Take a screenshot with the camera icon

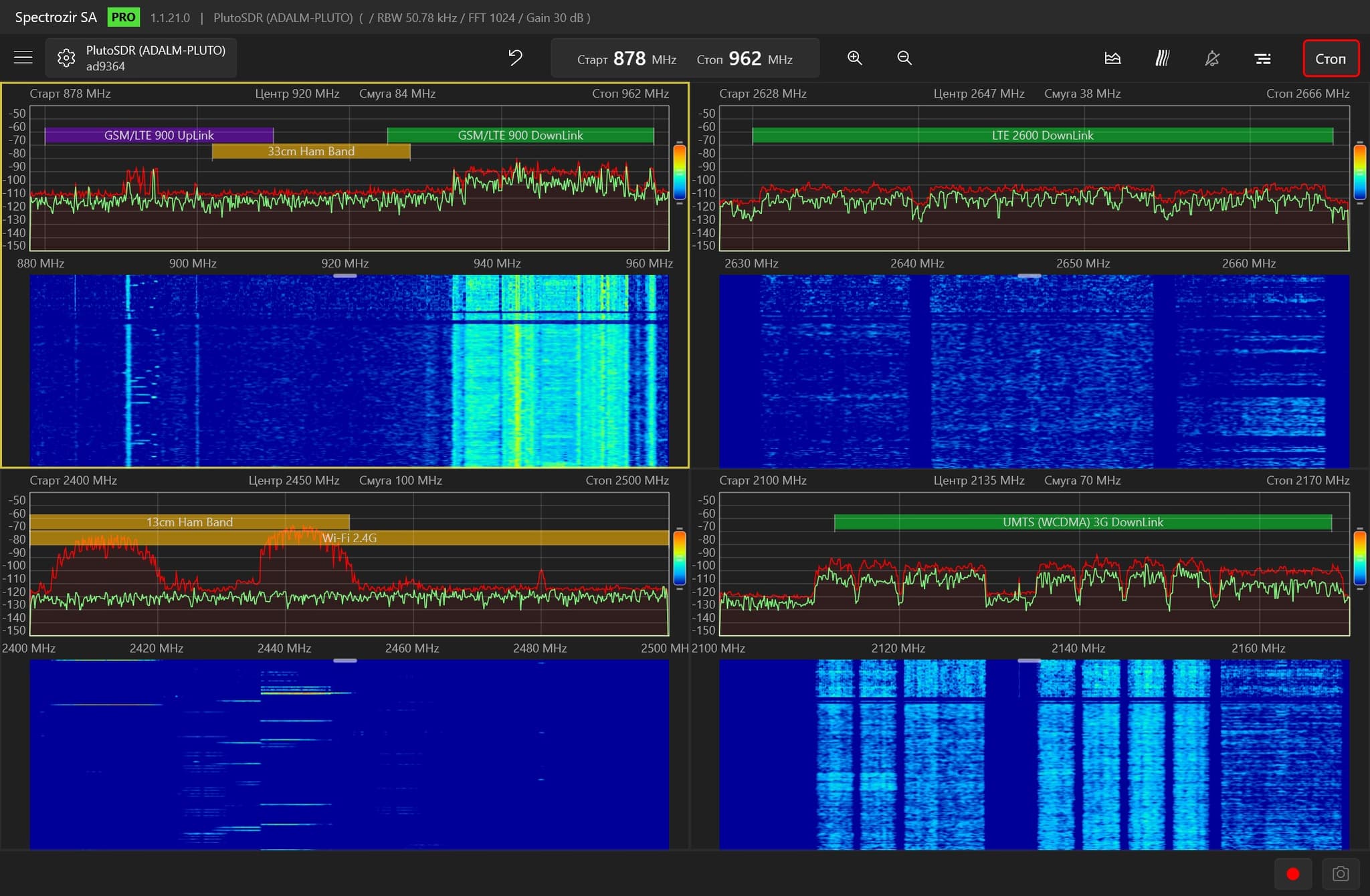point(1340,874)
